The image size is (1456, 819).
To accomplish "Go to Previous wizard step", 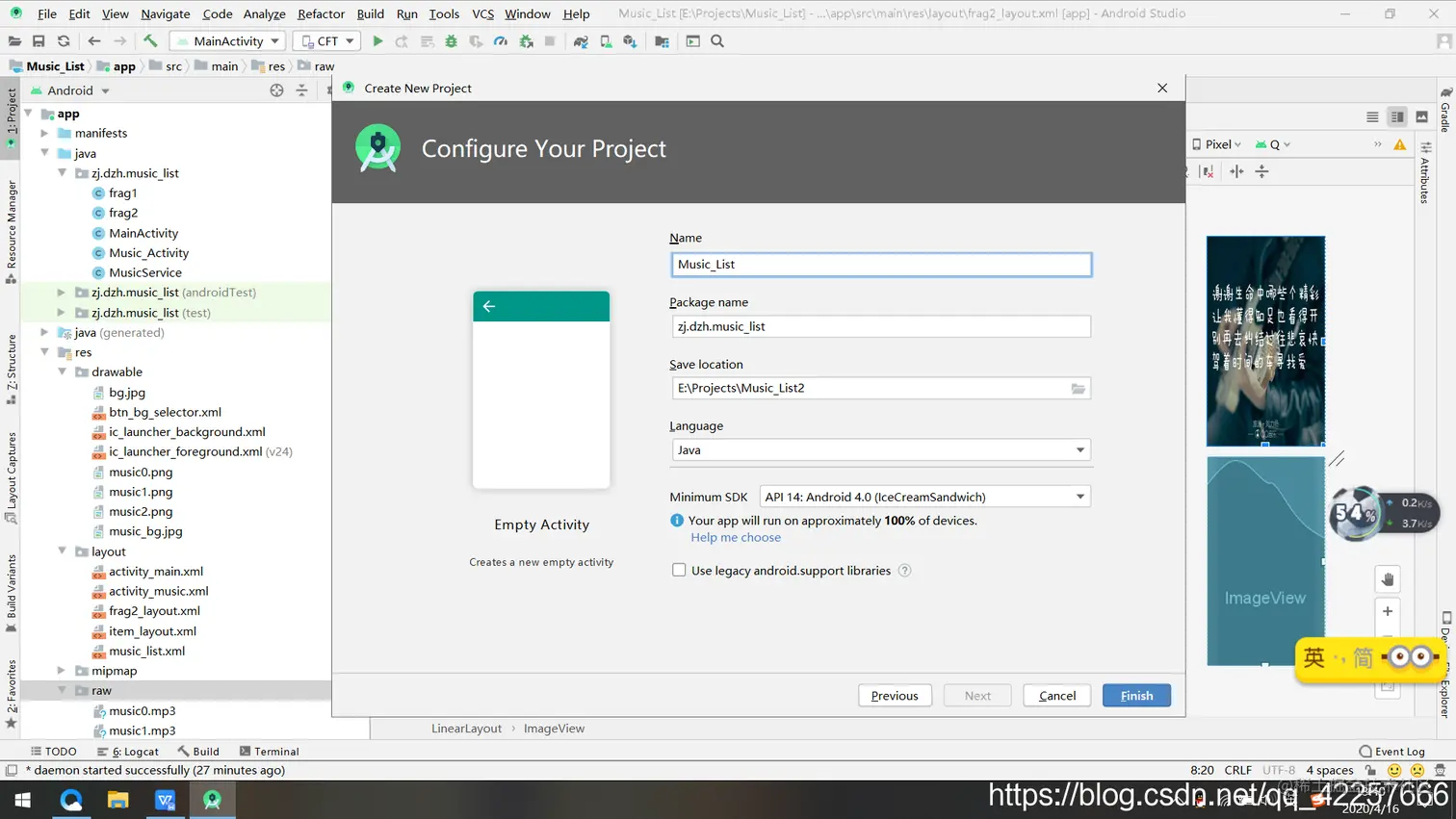I will [x=895, y=696].
